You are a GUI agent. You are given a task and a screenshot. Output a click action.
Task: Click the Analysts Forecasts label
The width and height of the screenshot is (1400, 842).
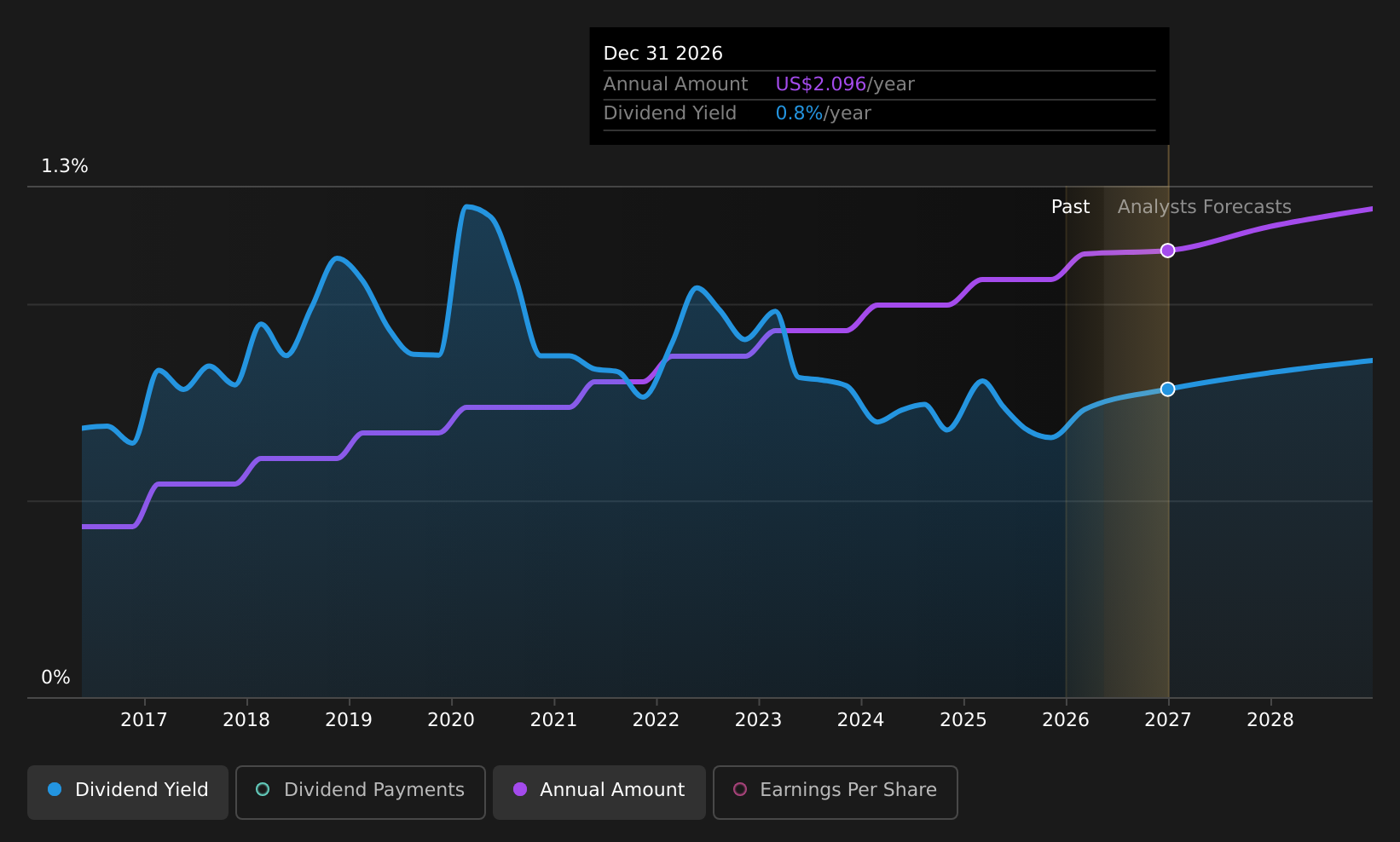click(x=1204, y=207)
